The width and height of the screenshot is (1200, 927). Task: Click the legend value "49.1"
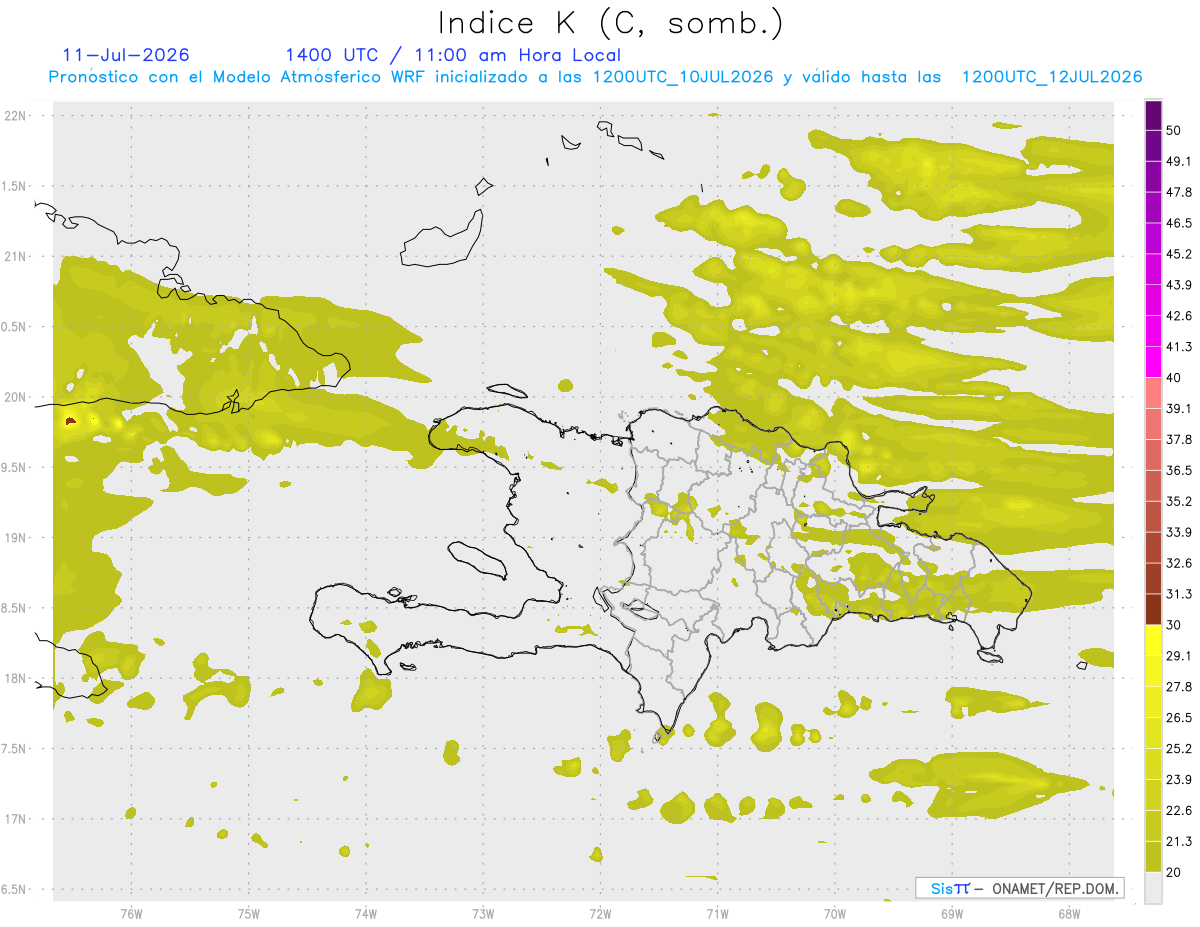click(1179, 161)
